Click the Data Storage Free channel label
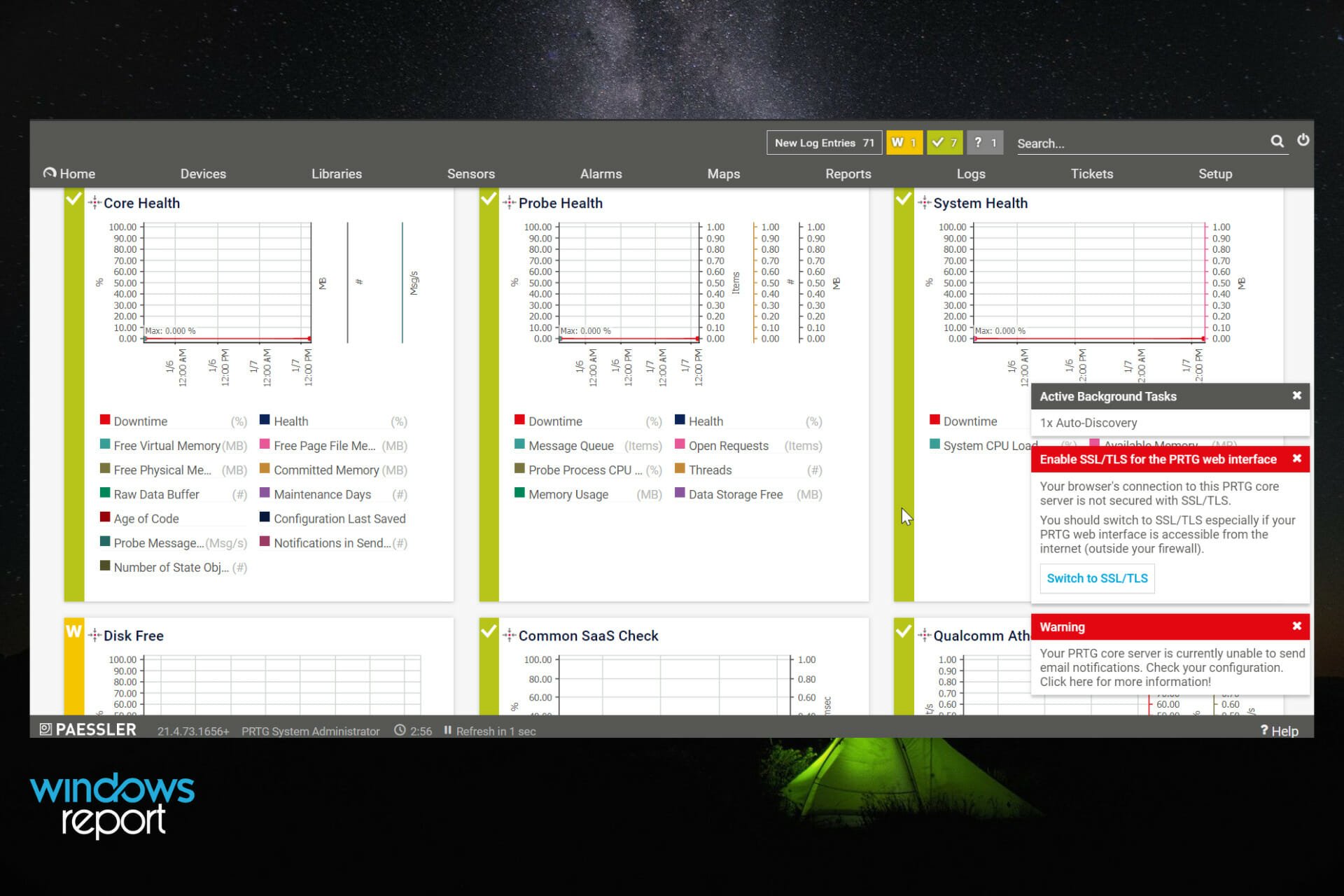1344x896 pixels. click(735, 494)
